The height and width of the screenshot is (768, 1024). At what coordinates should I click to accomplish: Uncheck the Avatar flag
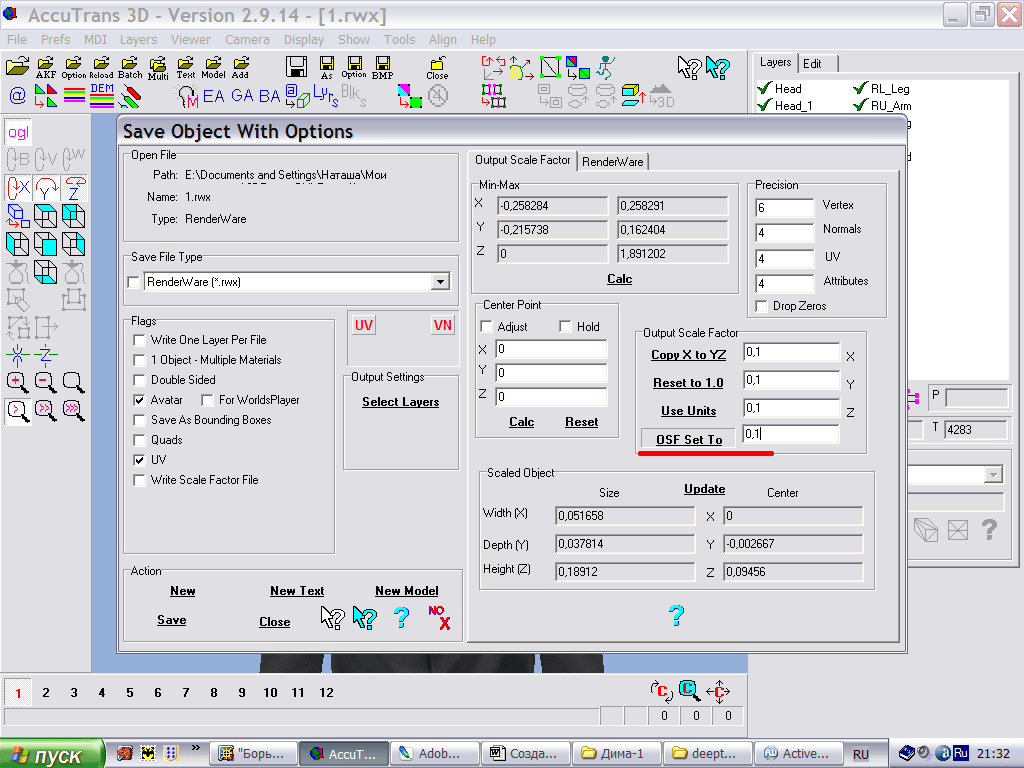(139, 400)
